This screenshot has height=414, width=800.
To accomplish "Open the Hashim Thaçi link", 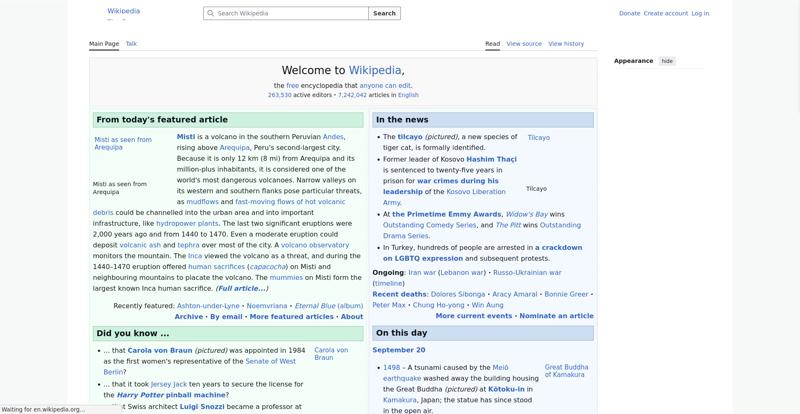I will 491,159.
